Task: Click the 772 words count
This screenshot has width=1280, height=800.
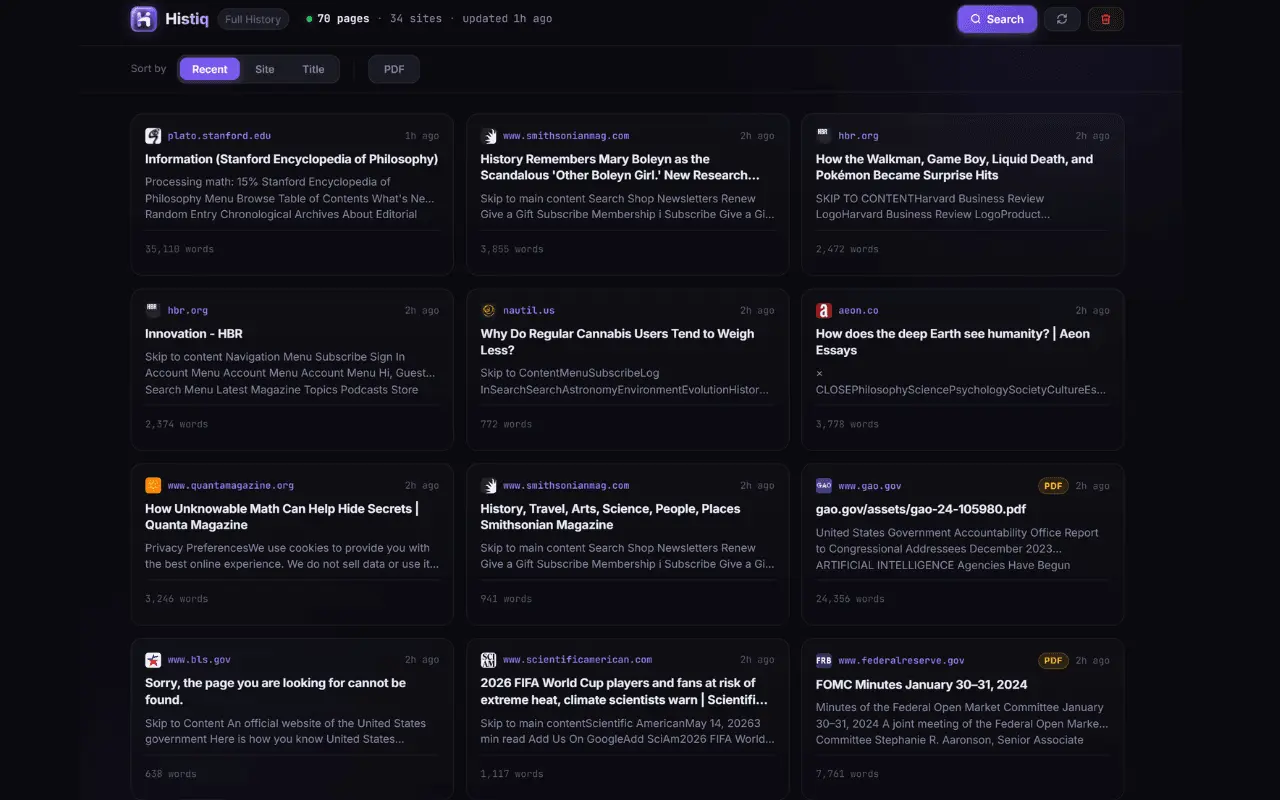Action: [x=506, y=424]
